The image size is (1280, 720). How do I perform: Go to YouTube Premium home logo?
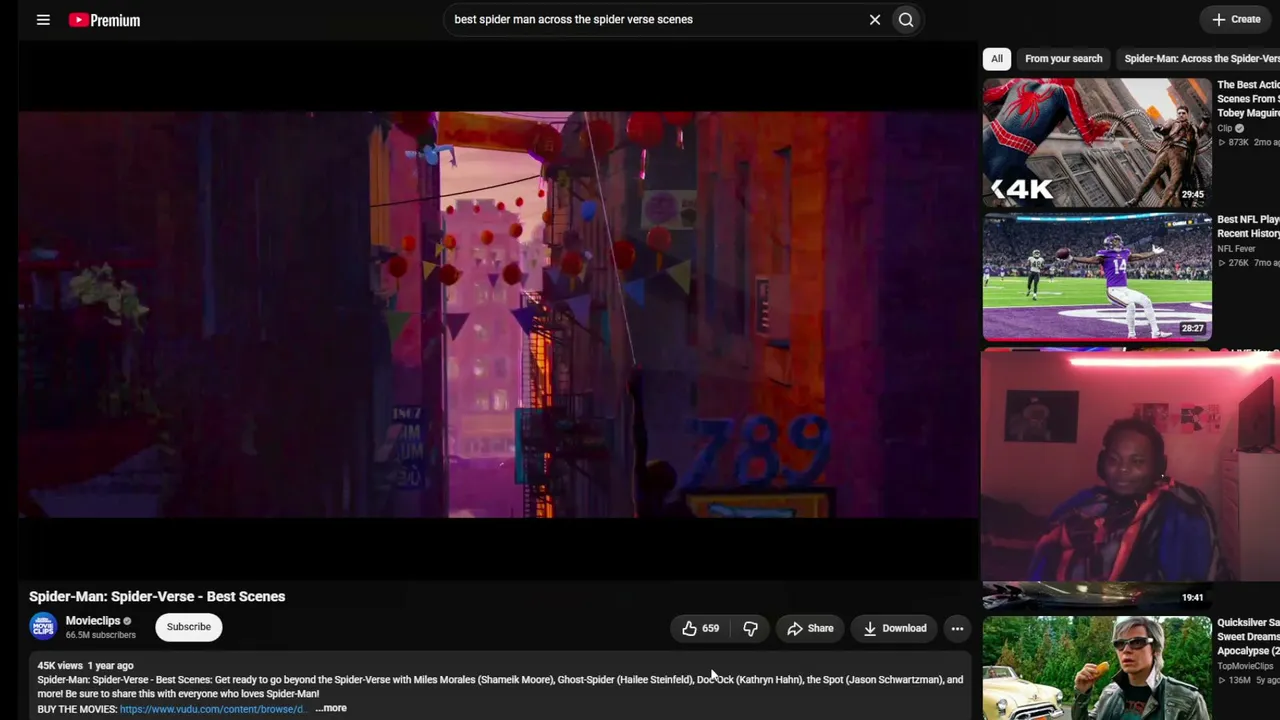tap(104, 20)
